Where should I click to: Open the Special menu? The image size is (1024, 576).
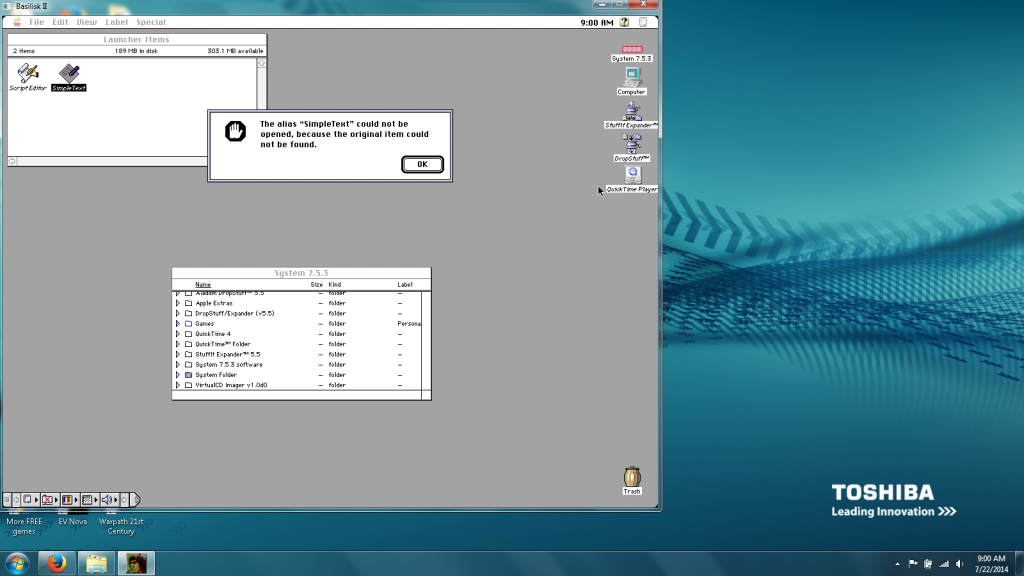coord(151,22)
